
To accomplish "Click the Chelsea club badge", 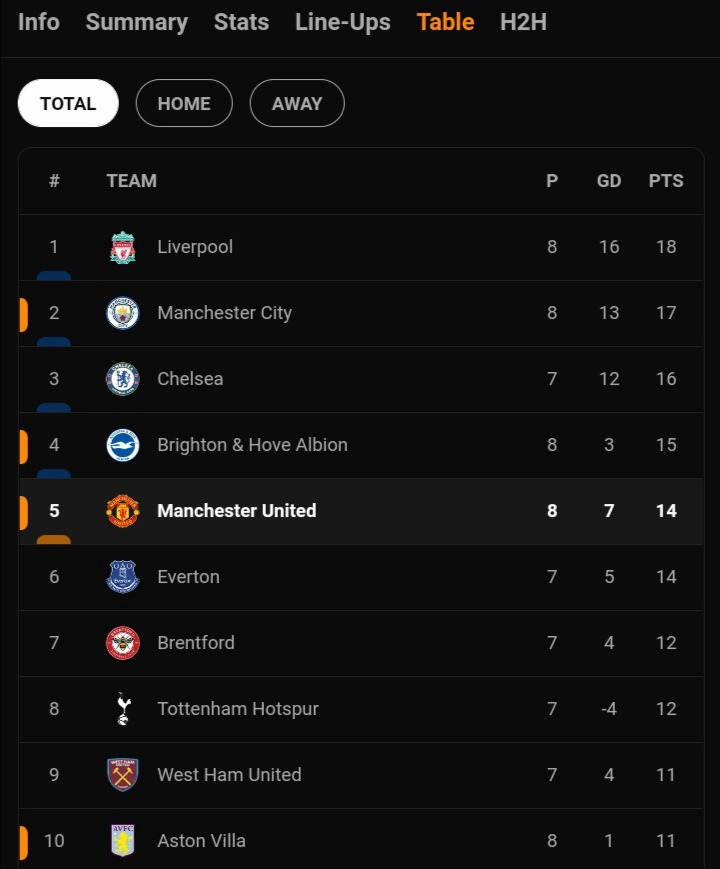I will click(x=122, y=379).
